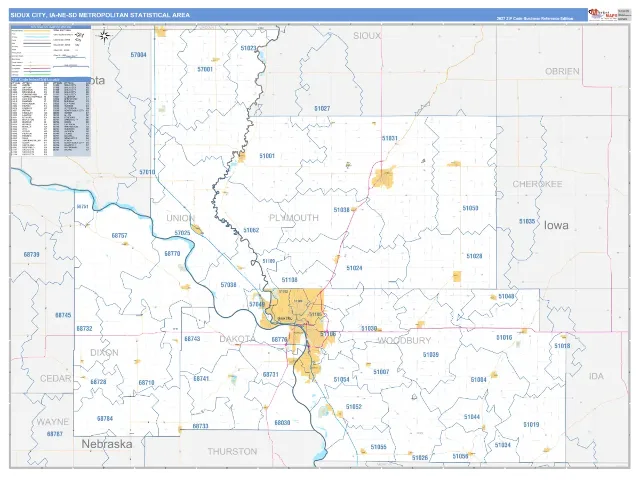Click ZIP code 51052 label
This screenshot has width=640, height=480.
pos(353,407)
